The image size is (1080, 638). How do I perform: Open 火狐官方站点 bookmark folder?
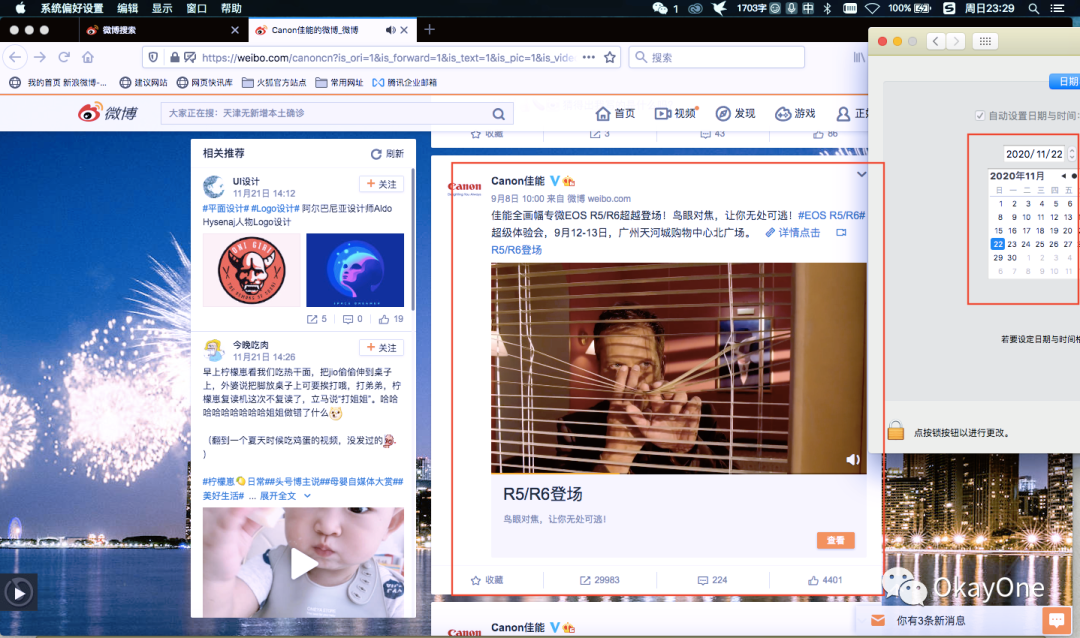(x=274, y=82)
